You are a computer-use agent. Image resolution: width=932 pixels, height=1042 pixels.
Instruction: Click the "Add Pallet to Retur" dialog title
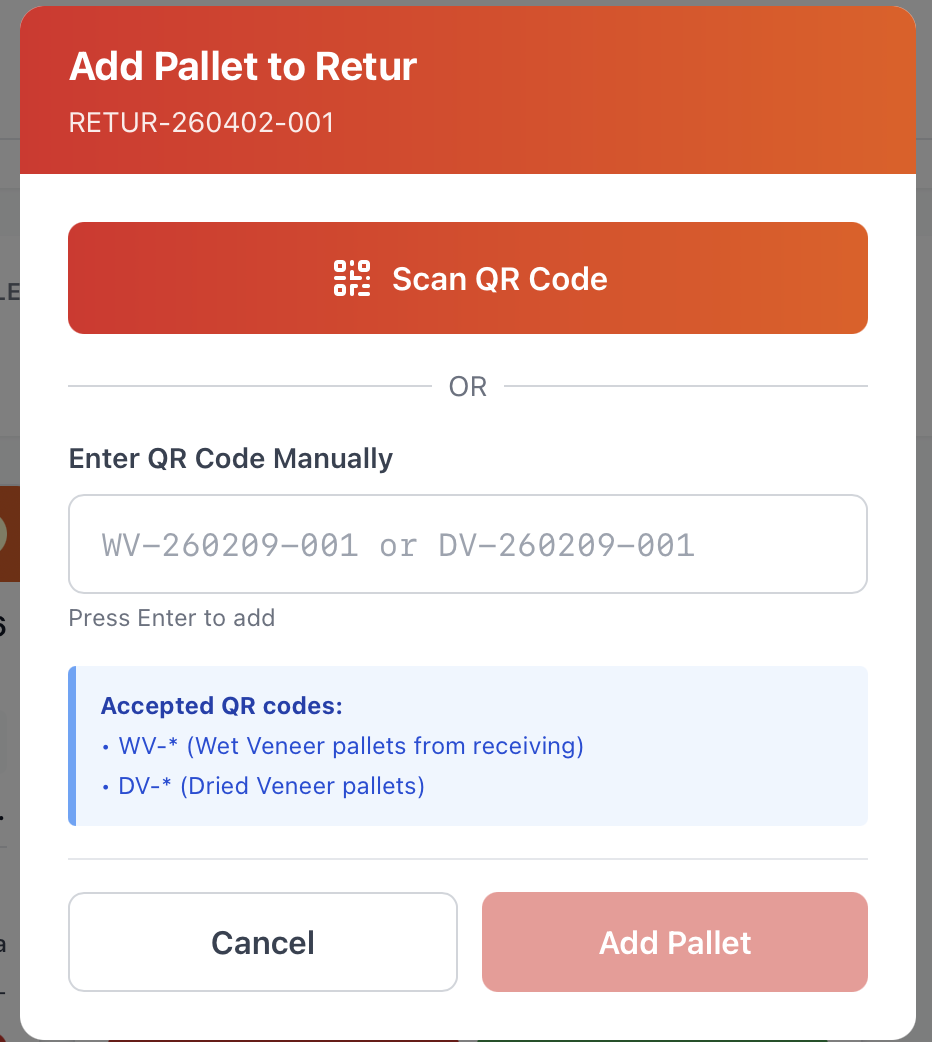click(243, 67)
